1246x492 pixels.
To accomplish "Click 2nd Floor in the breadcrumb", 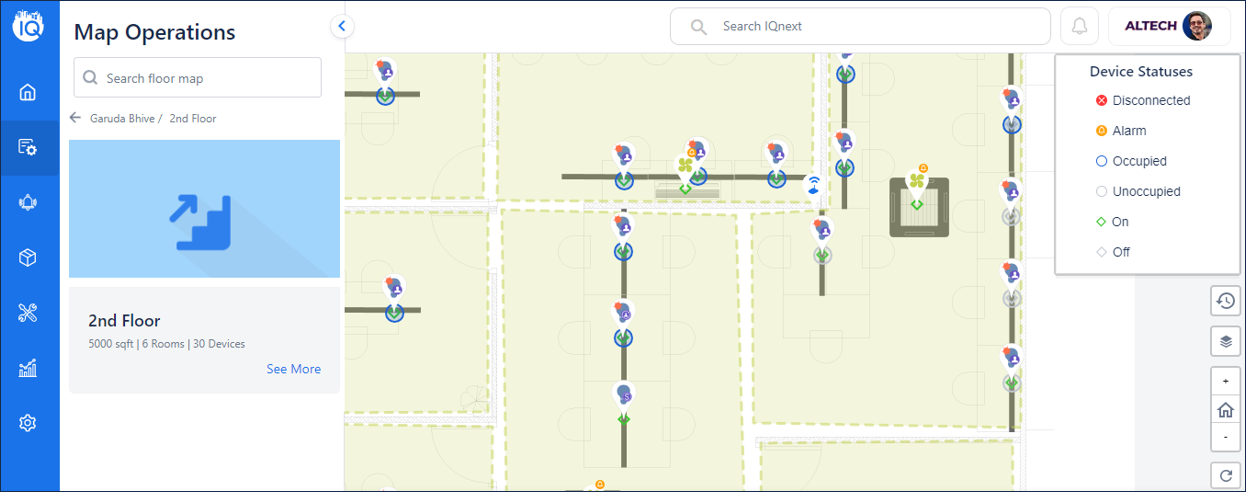I will tap(193, 118).
